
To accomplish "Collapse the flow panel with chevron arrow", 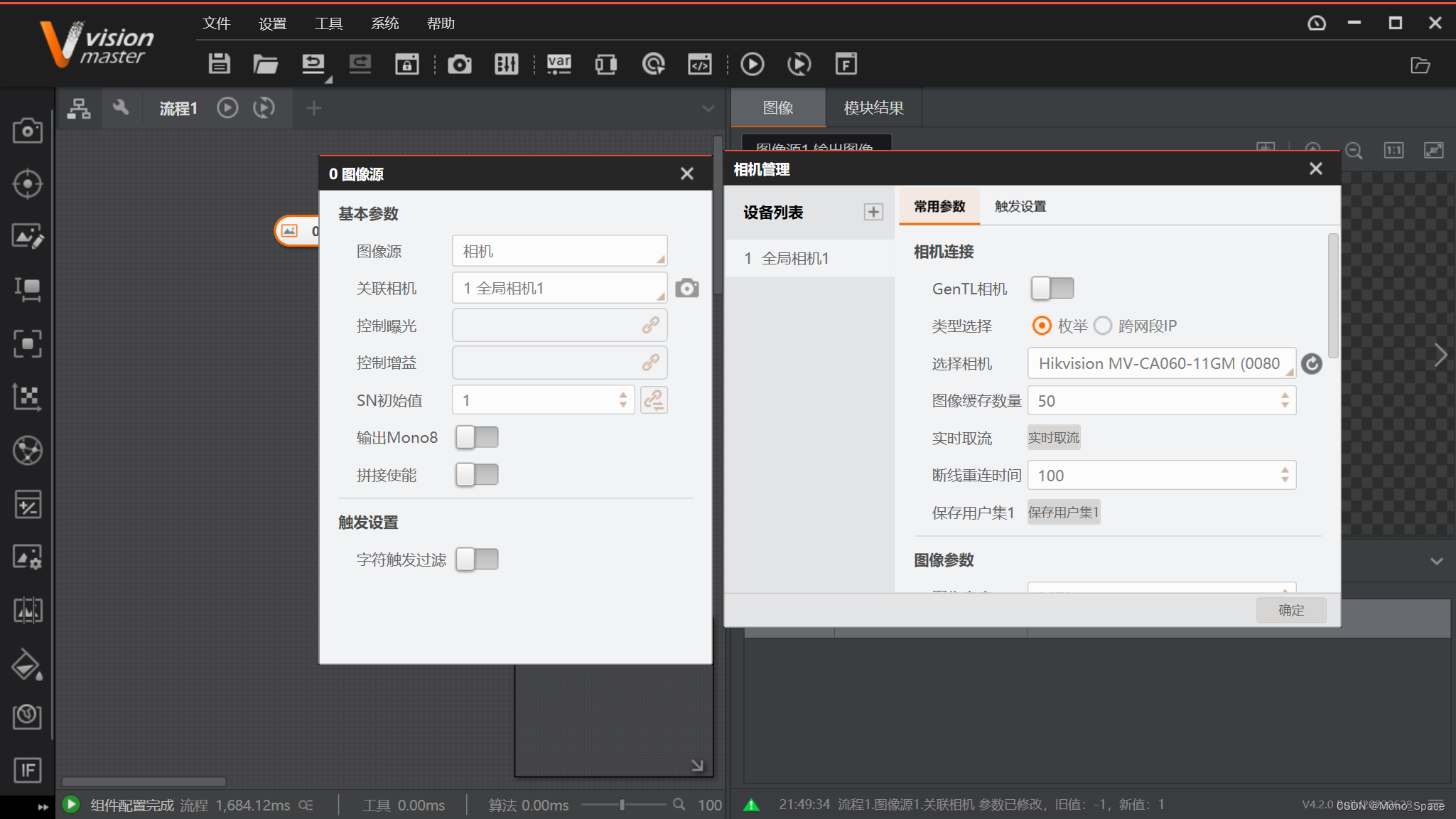I will [x=708, y=108].
